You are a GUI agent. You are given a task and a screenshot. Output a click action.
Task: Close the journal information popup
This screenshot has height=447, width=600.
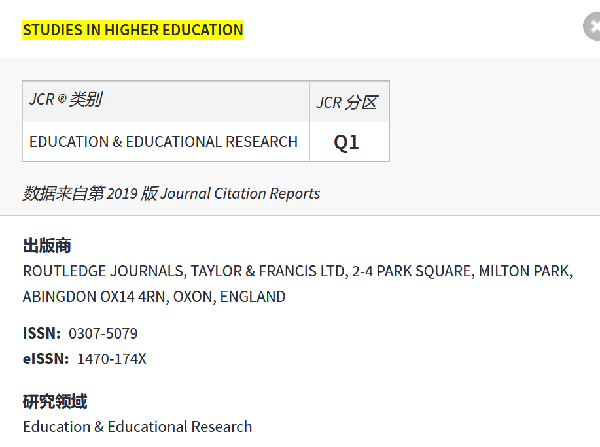point(592,27)
